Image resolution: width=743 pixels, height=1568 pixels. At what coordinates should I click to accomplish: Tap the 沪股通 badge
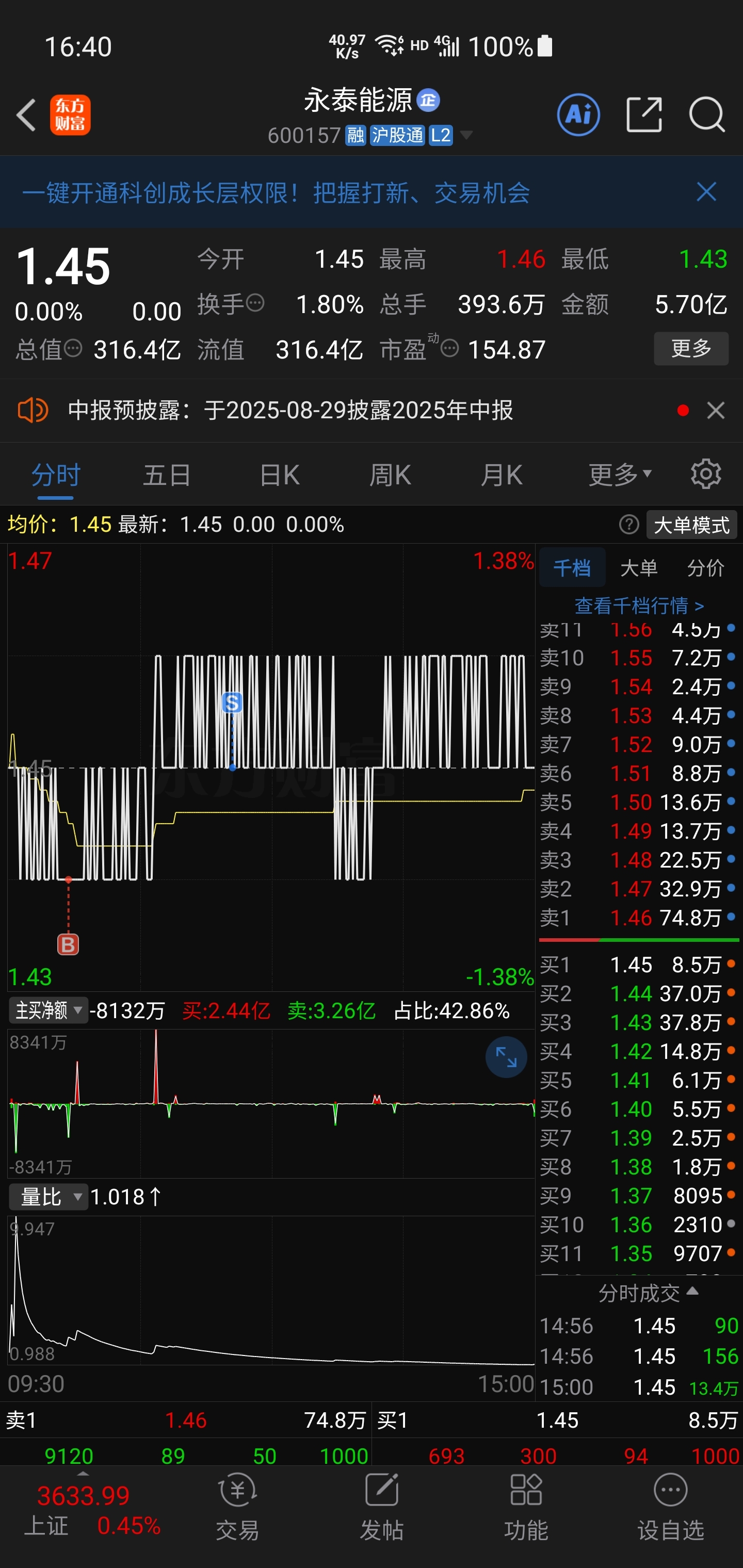[x=397, y=135]
